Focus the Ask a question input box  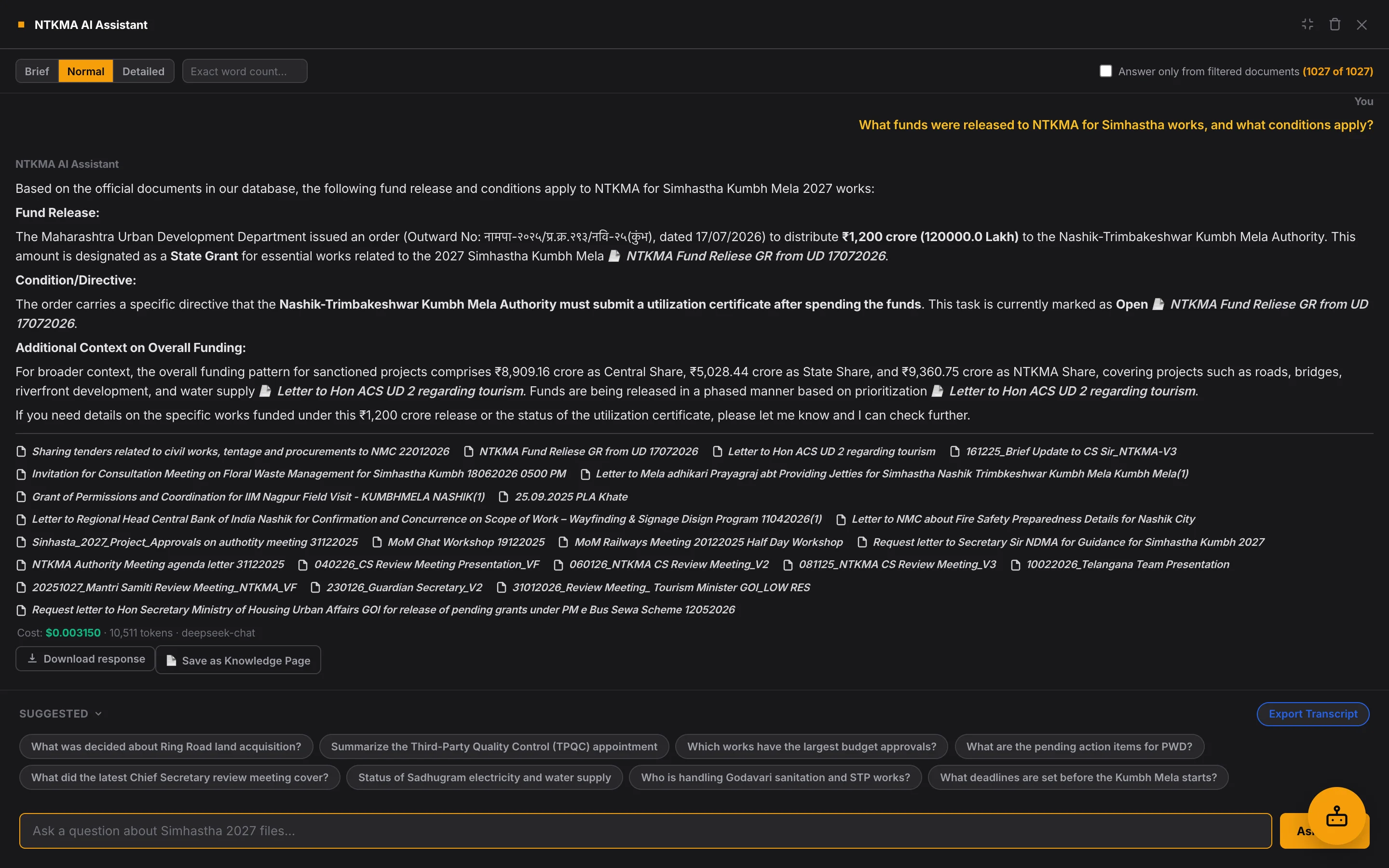(x=645, y=831)
